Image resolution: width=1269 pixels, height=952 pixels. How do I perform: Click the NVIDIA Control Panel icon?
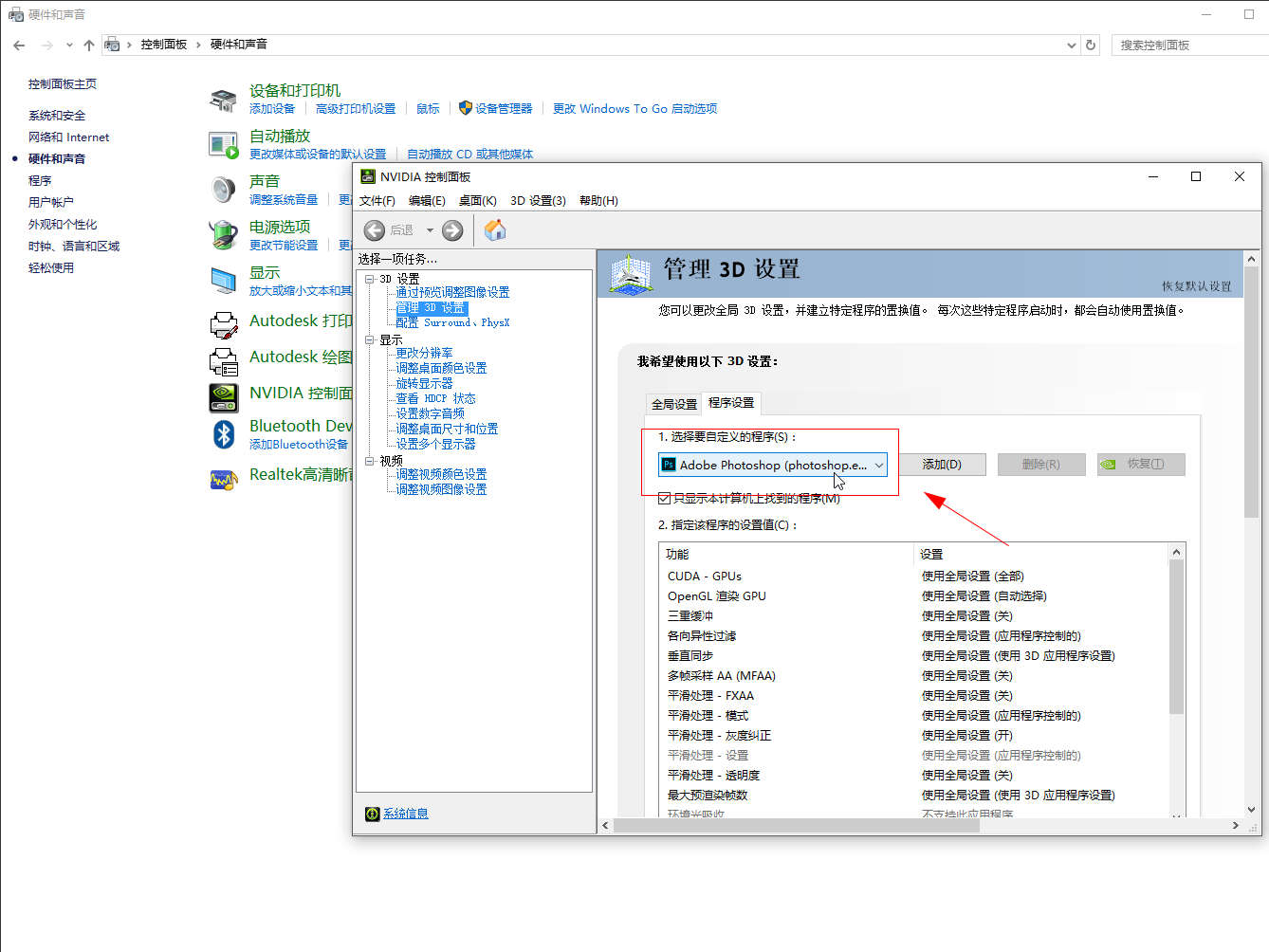[x=223, y=397]
